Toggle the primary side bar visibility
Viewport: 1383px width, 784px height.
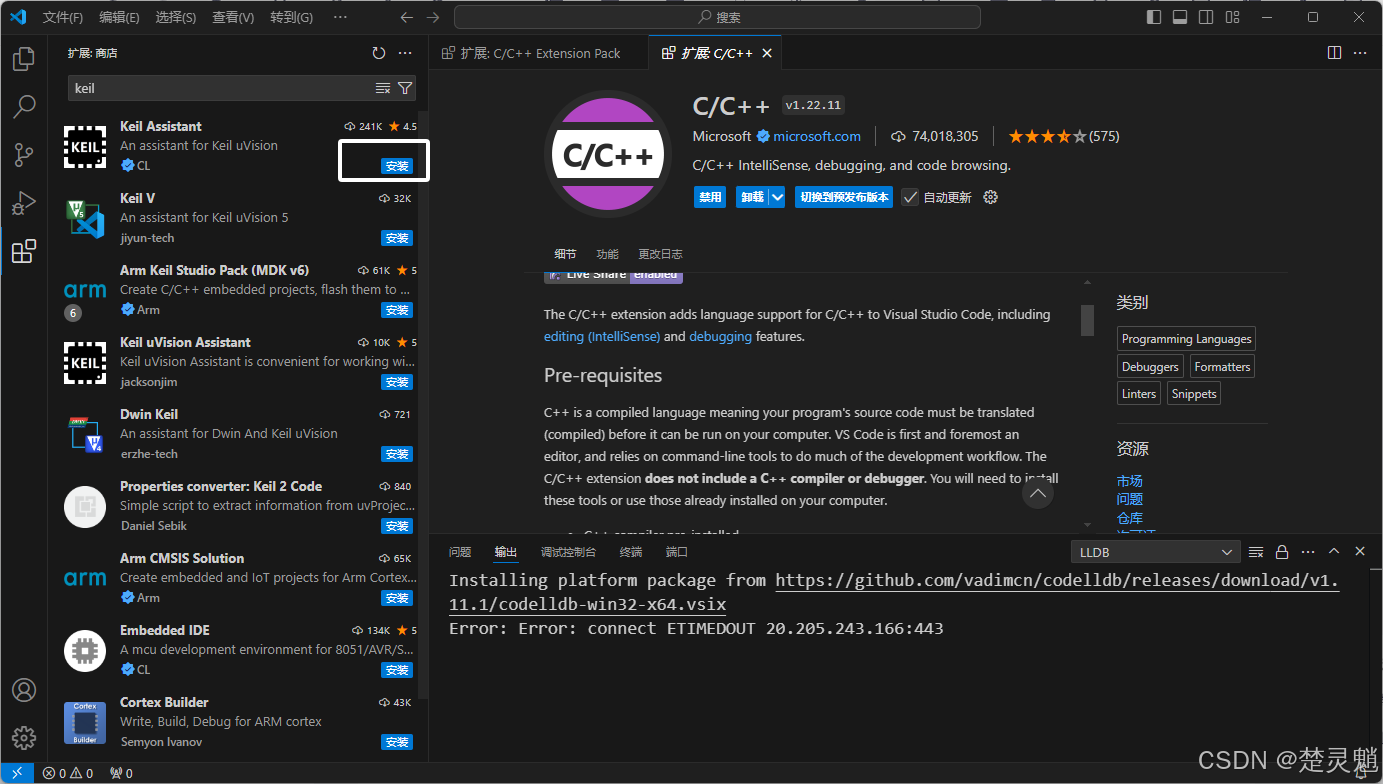[x=1153, y=17]
